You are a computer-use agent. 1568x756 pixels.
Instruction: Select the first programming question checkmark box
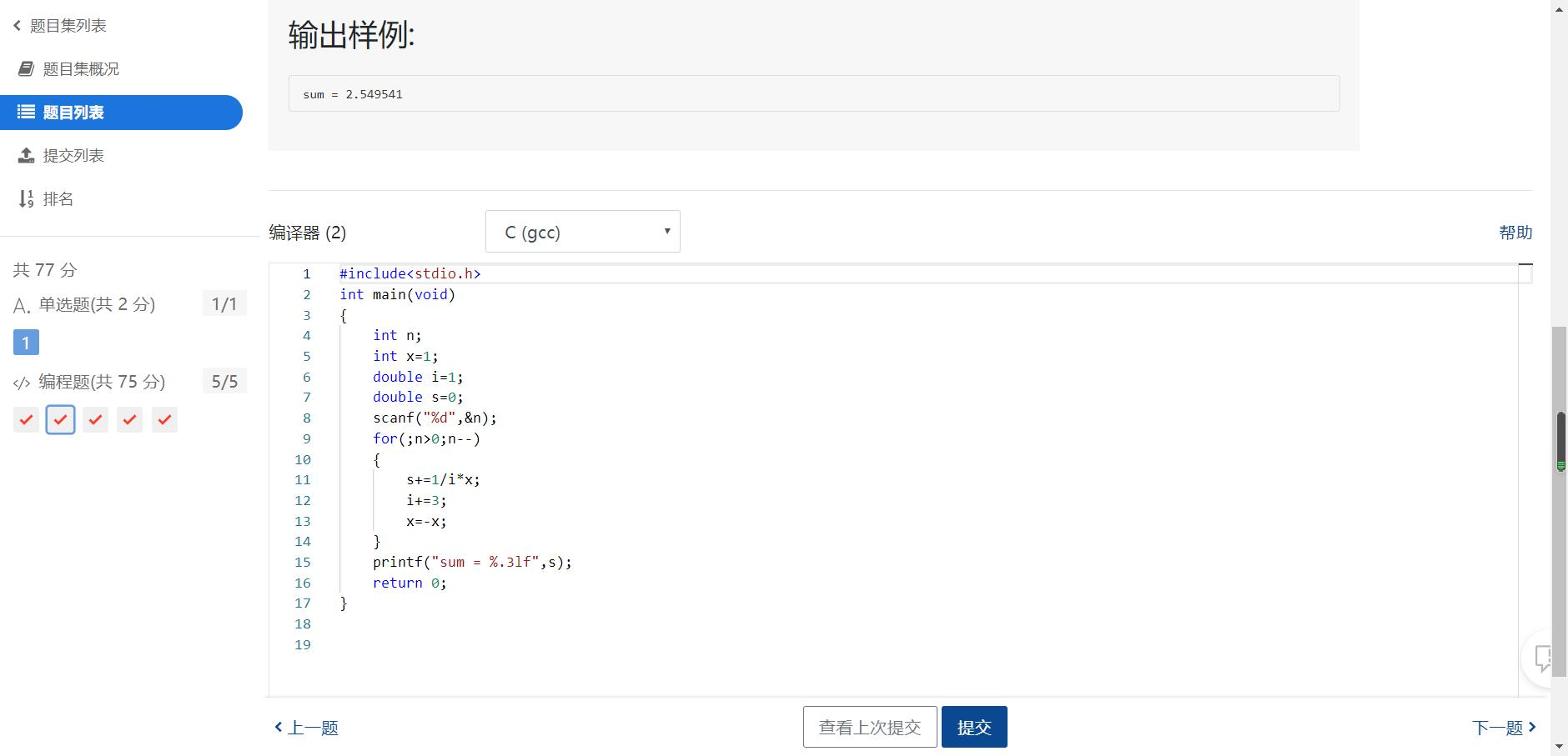coord(26,419)
